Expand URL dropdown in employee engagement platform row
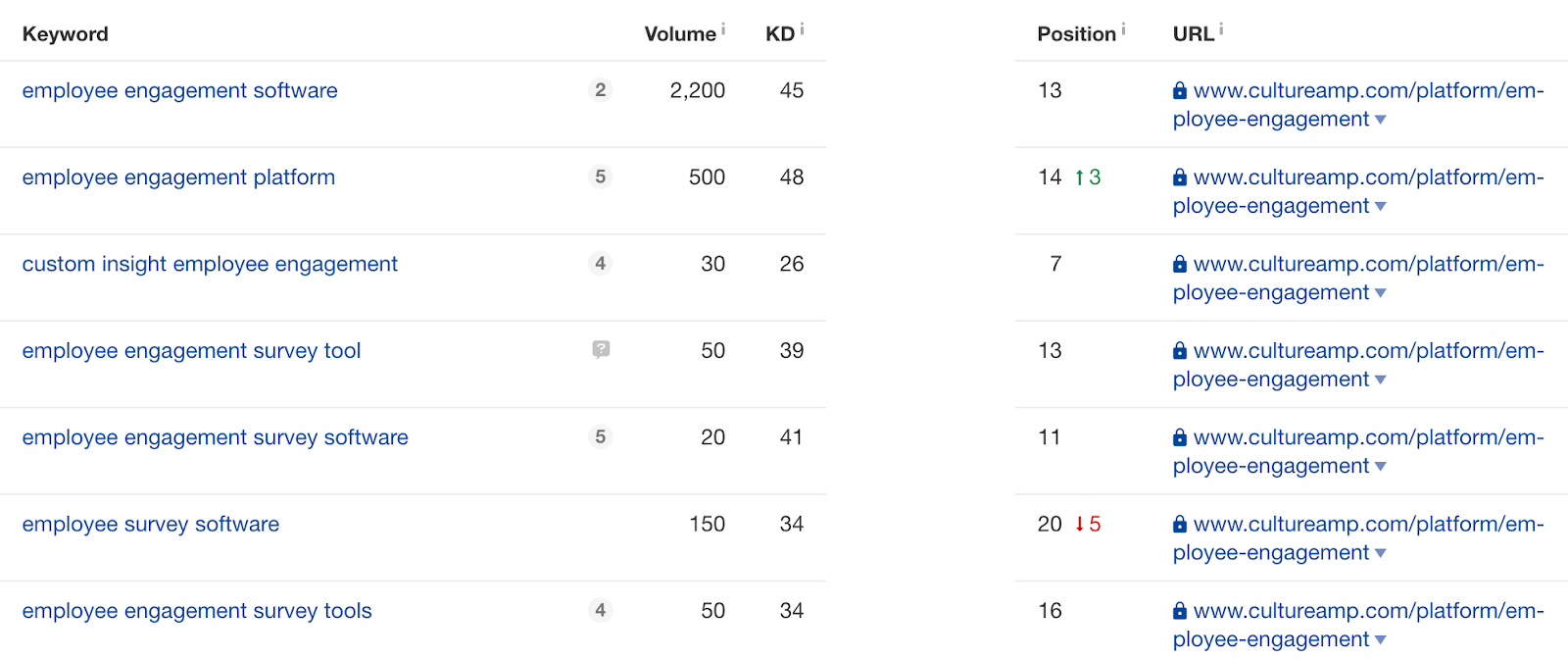Image resolution: width=1568 pixels, height=659 pixels. (x=1380, y=207)
